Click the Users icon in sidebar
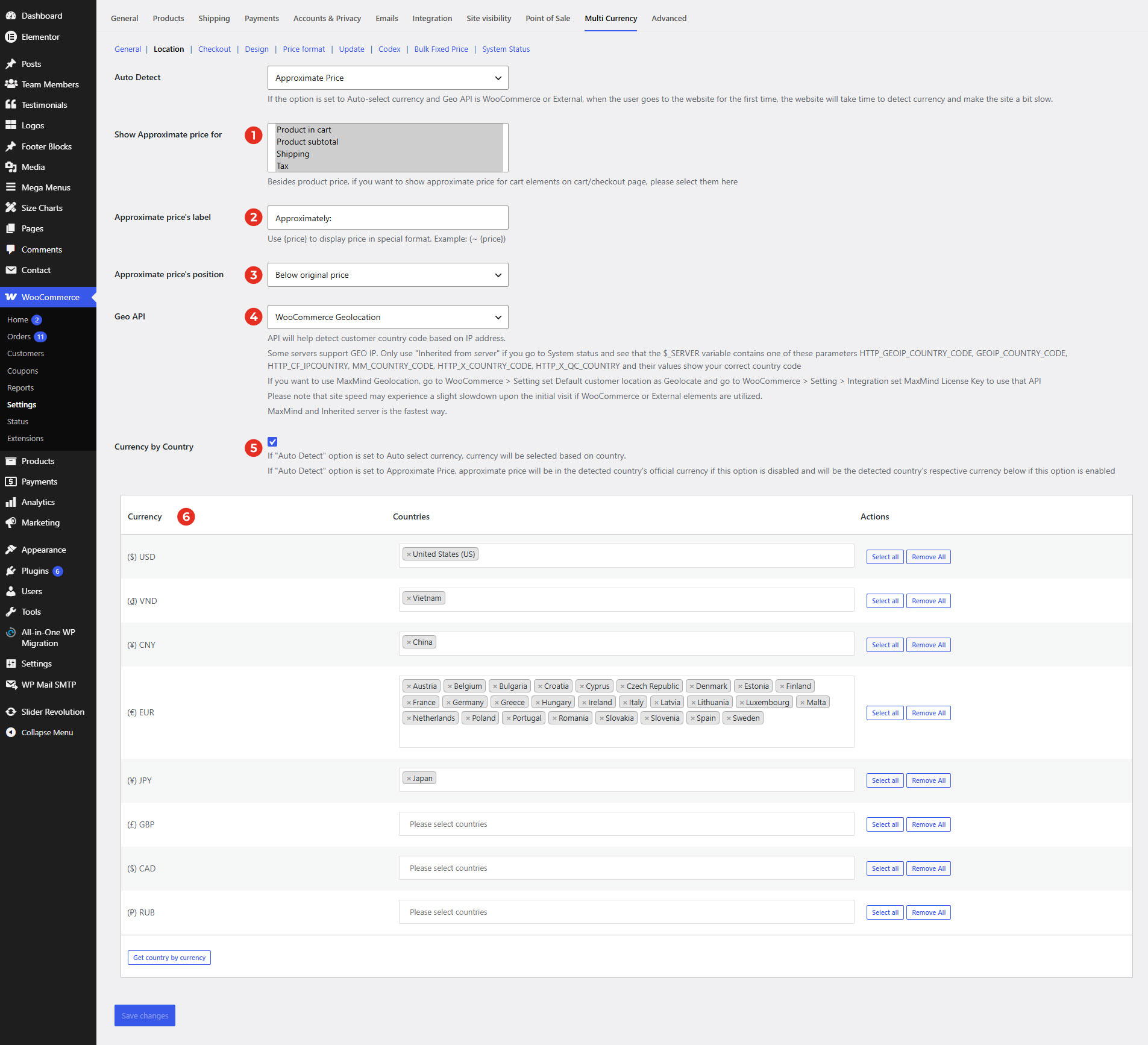Image resolution: width=1148 pixels, height=1045 pixels. coord(11,591)
